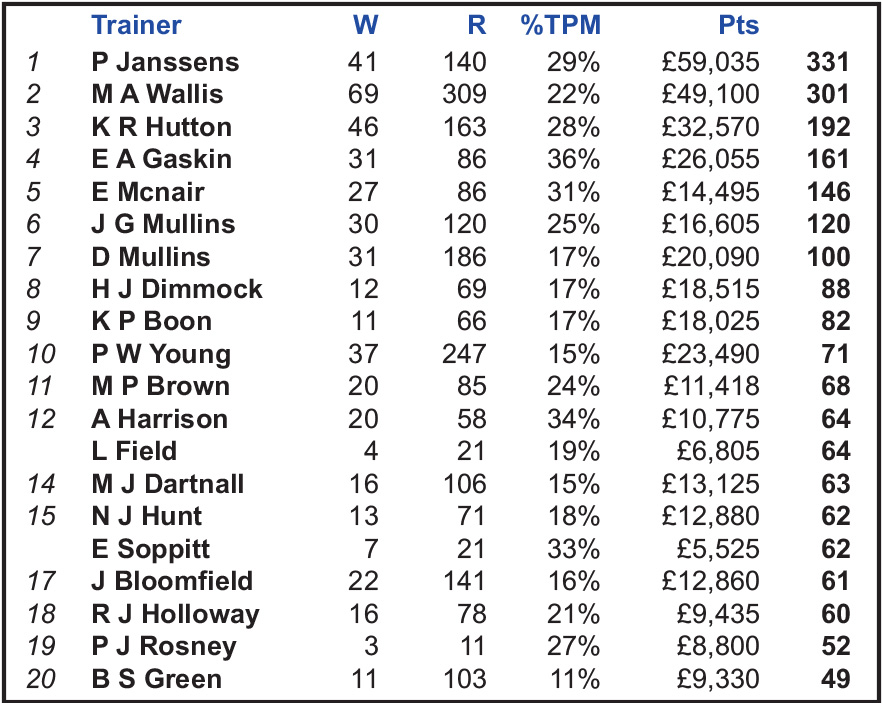Click P W Young's 247 runners value
The image size is (882, 703).
(464, 354)
